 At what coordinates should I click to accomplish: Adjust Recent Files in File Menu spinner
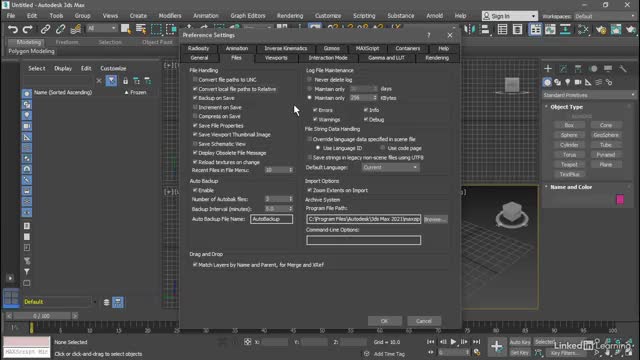291,170
